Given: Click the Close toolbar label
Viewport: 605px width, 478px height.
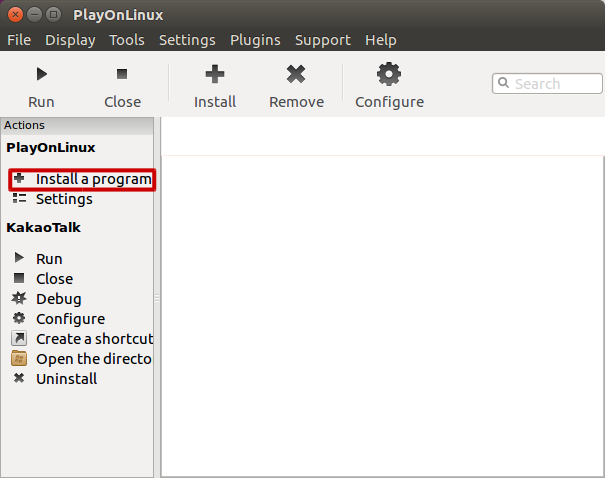Looking at the screenshot, I should coord(122,102).
